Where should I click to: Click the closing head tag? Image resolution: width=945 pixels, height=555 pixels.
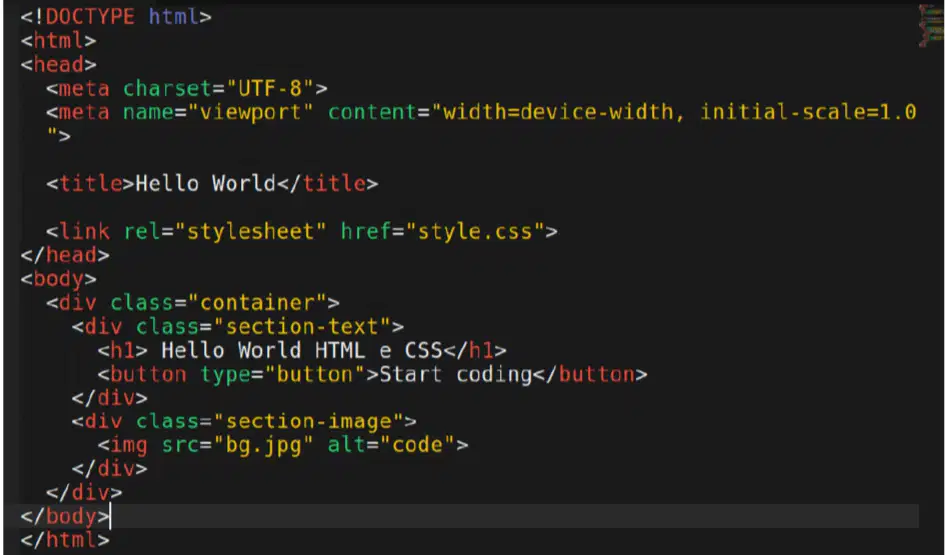point(65,255)
